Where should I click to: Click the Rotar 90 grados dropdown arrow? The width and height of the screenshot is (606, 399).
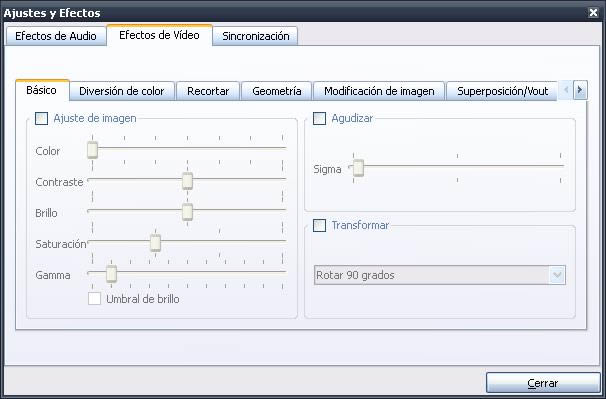point(557,275)
